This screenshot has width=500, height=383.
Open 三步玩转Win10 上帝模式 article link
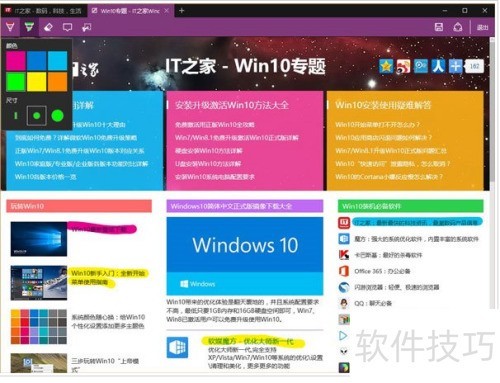click(105, 365)
